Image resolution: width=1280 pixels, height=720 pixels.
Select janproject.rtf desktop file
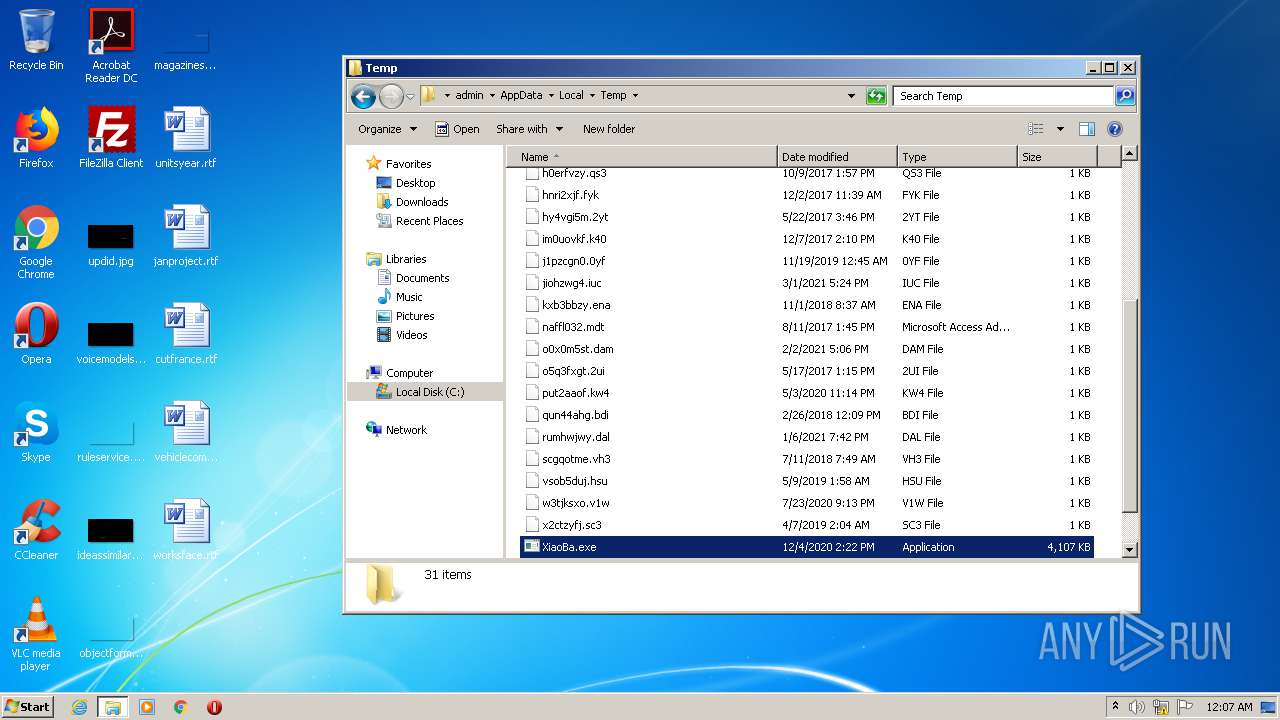click(186, 236)
